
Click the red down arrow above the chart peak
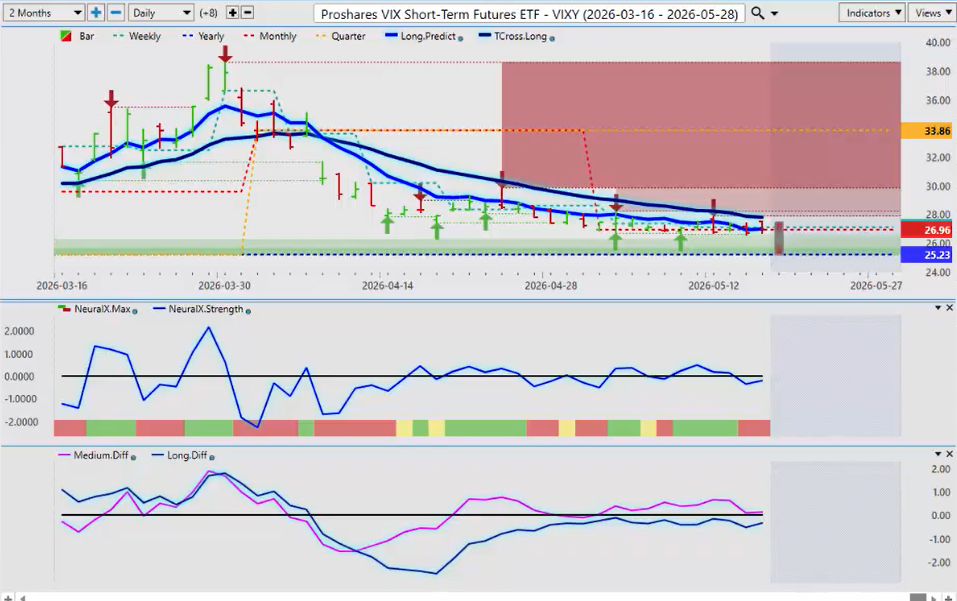(225, 54)
